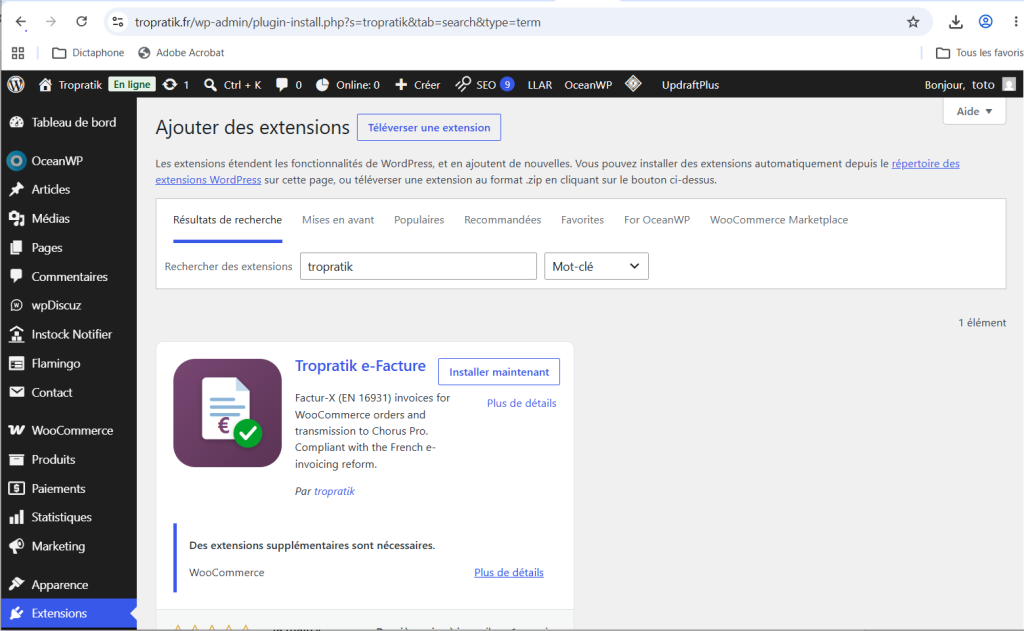
Task: Select the Résultats de recherche tab
Action: pos(227,220)
